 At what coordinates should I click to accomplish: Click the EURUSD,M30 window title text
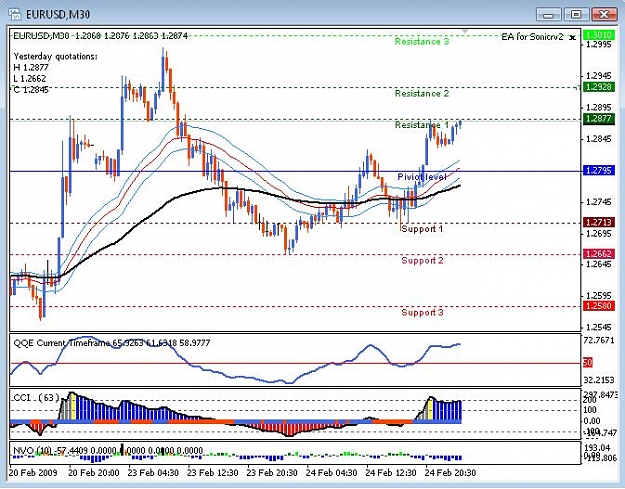coord(58,15)
